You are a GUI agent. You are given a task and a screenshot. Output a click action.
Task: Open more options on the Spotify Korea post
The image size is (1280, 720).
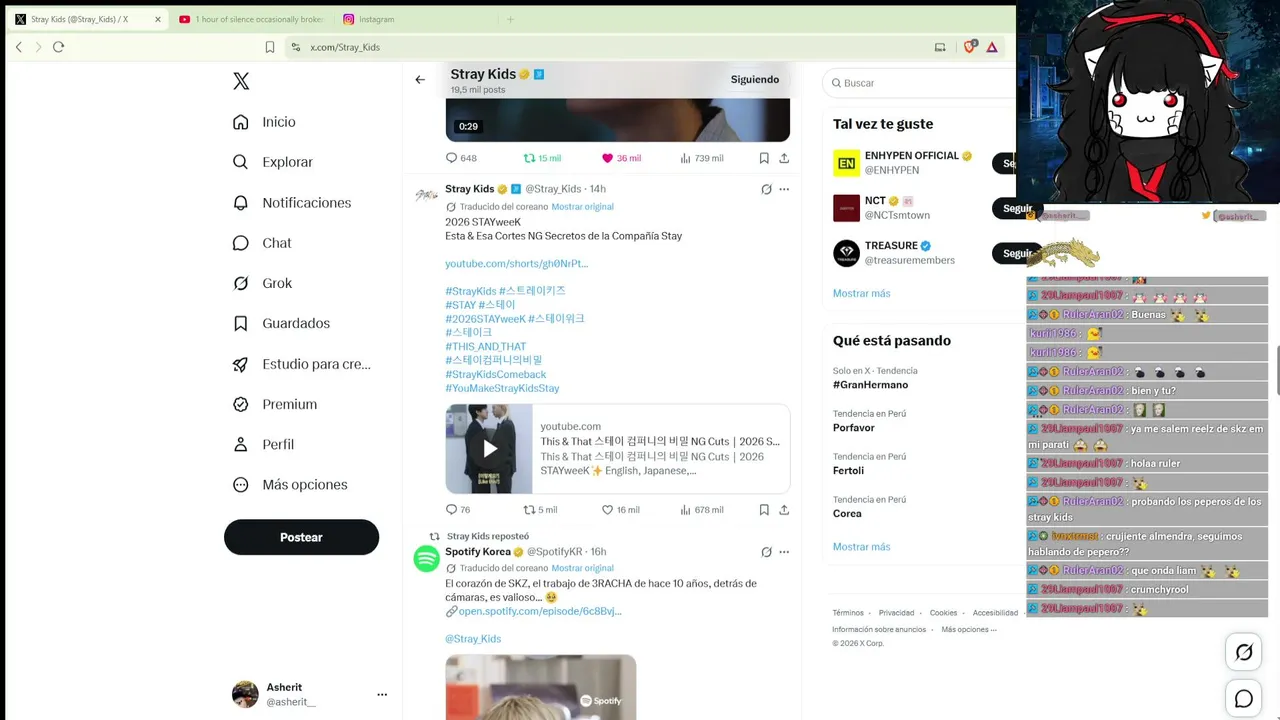coord(784,552)
